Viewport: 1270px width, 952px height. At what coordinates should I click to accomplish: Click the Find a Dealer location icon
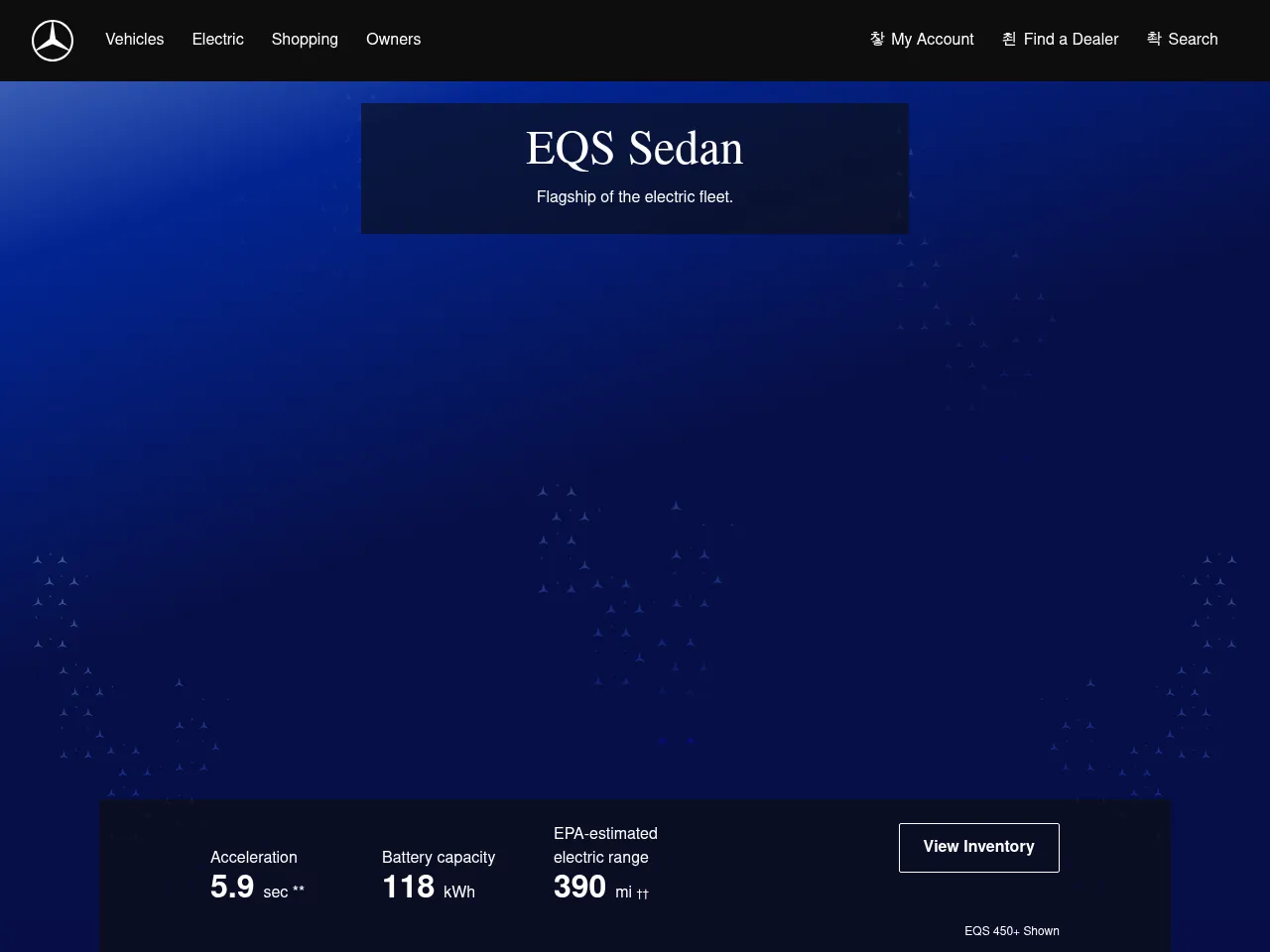(x=1008, y=39)
